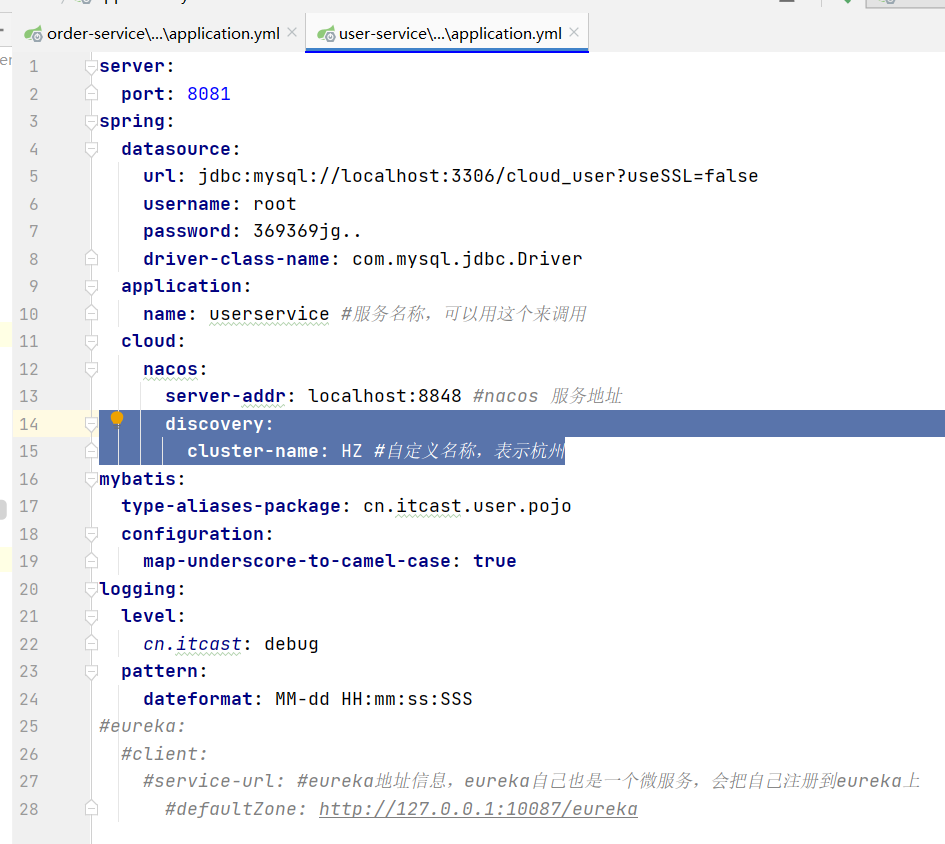The image size is (945, 844).
Task: Click the Spring icon on user-service tab
Action: 326,34
